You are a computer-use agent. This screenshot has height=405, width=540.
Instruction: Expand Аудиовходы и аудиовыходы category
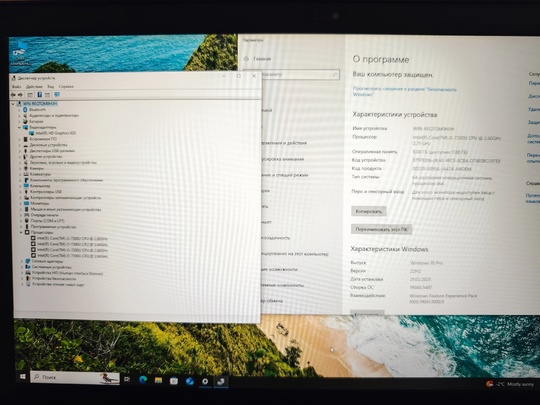coord(19,115)
